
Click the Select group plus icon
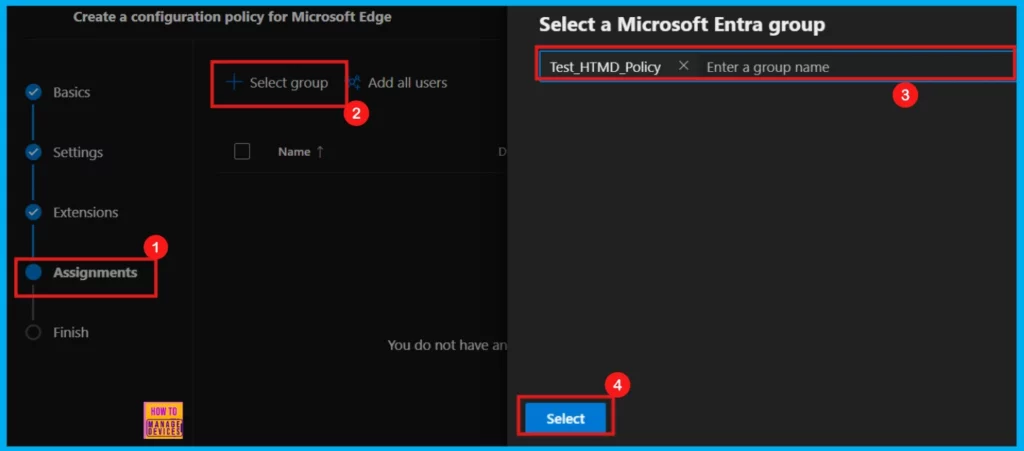(233, 82)
